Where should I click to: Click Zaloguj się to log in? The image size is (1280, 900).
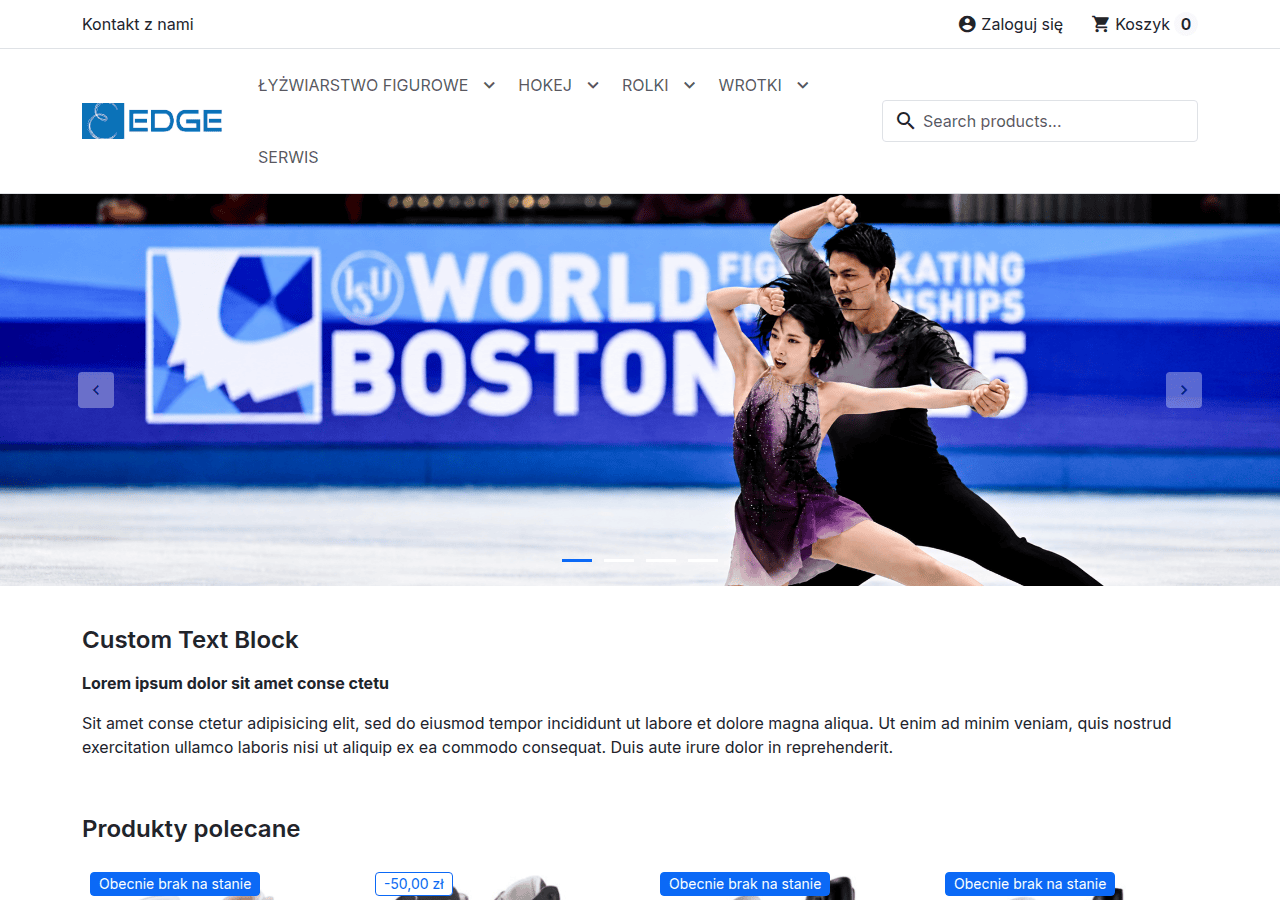(x=1022, y=24)
